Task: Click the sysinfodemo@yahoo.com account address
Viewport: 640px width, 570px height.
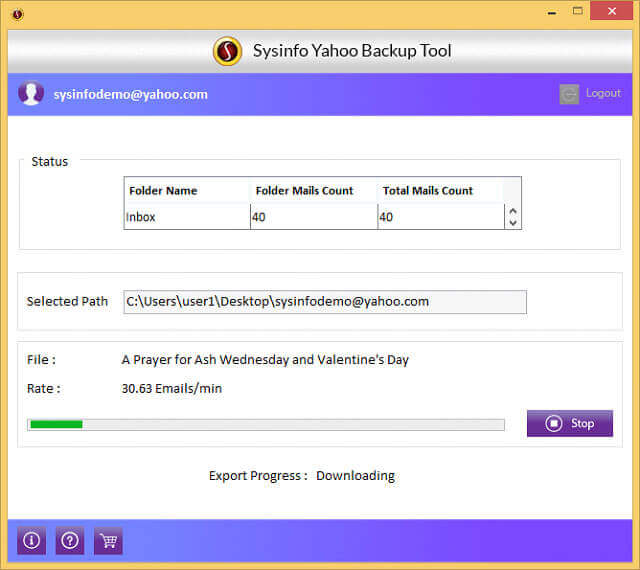Action: (x=131, y=94)
